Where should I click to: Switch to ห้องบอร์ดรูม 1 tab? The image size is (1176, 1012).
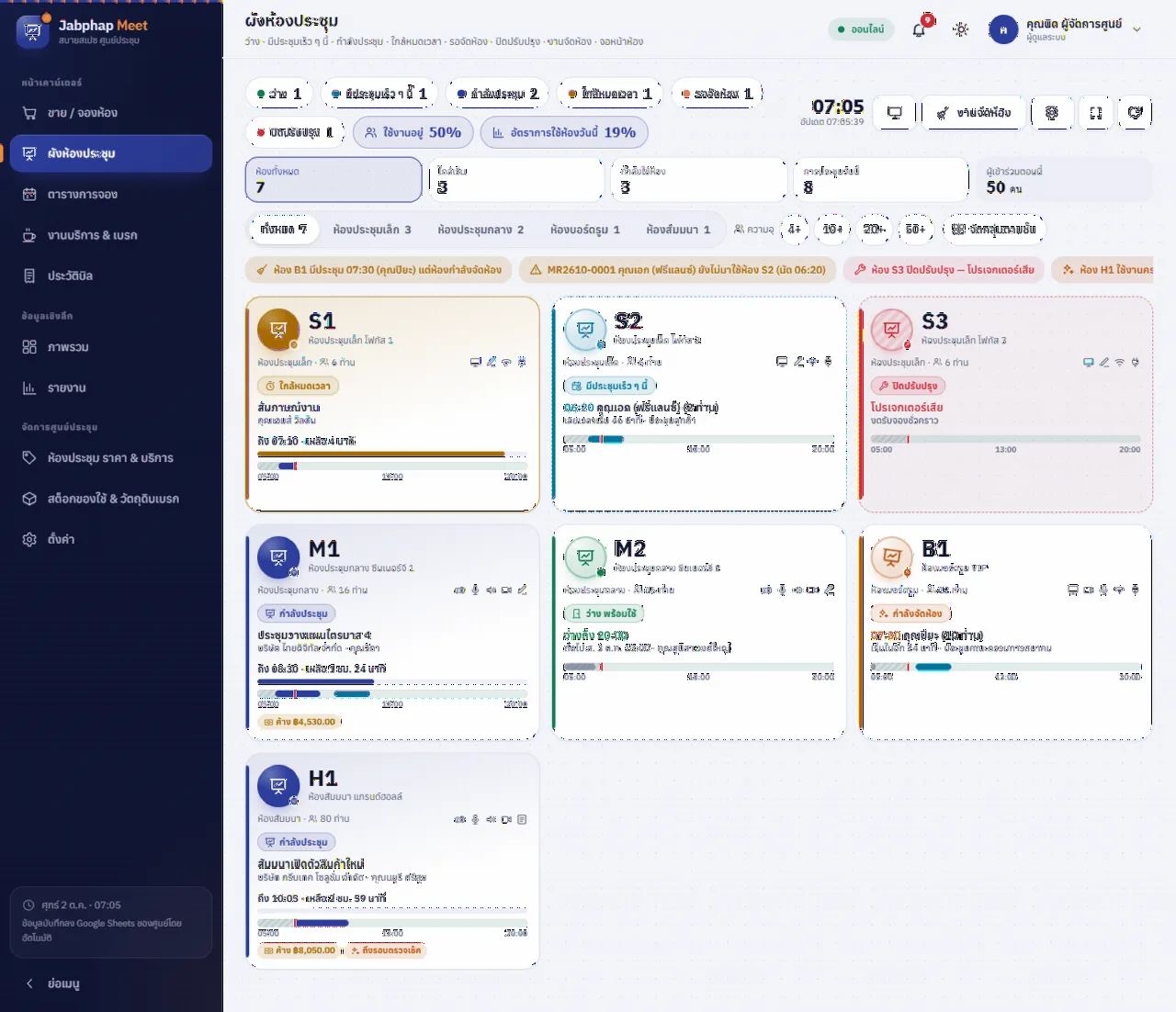click(x=585, y=230)
